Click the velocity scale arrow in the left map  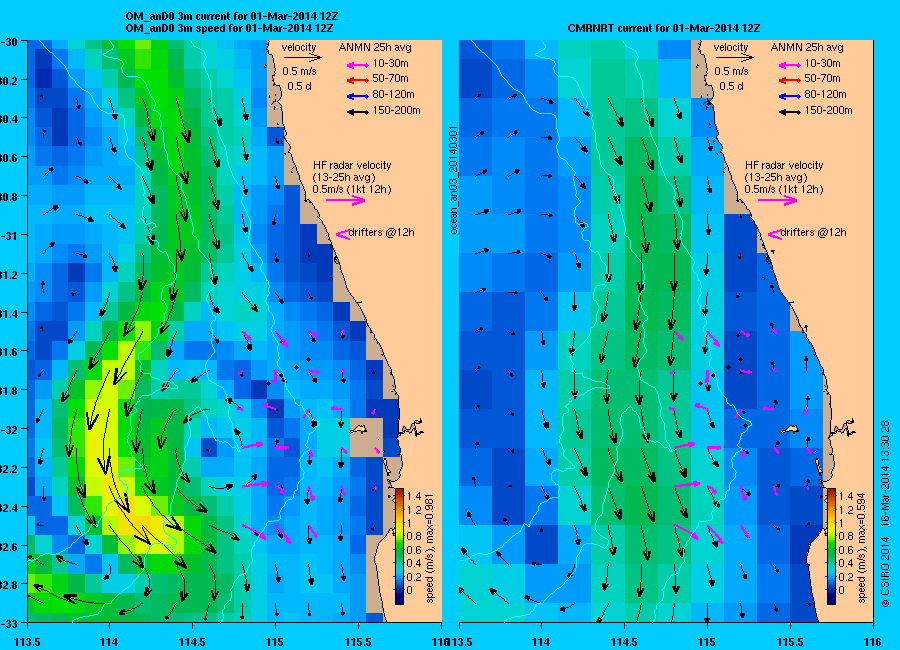(302, 57)
